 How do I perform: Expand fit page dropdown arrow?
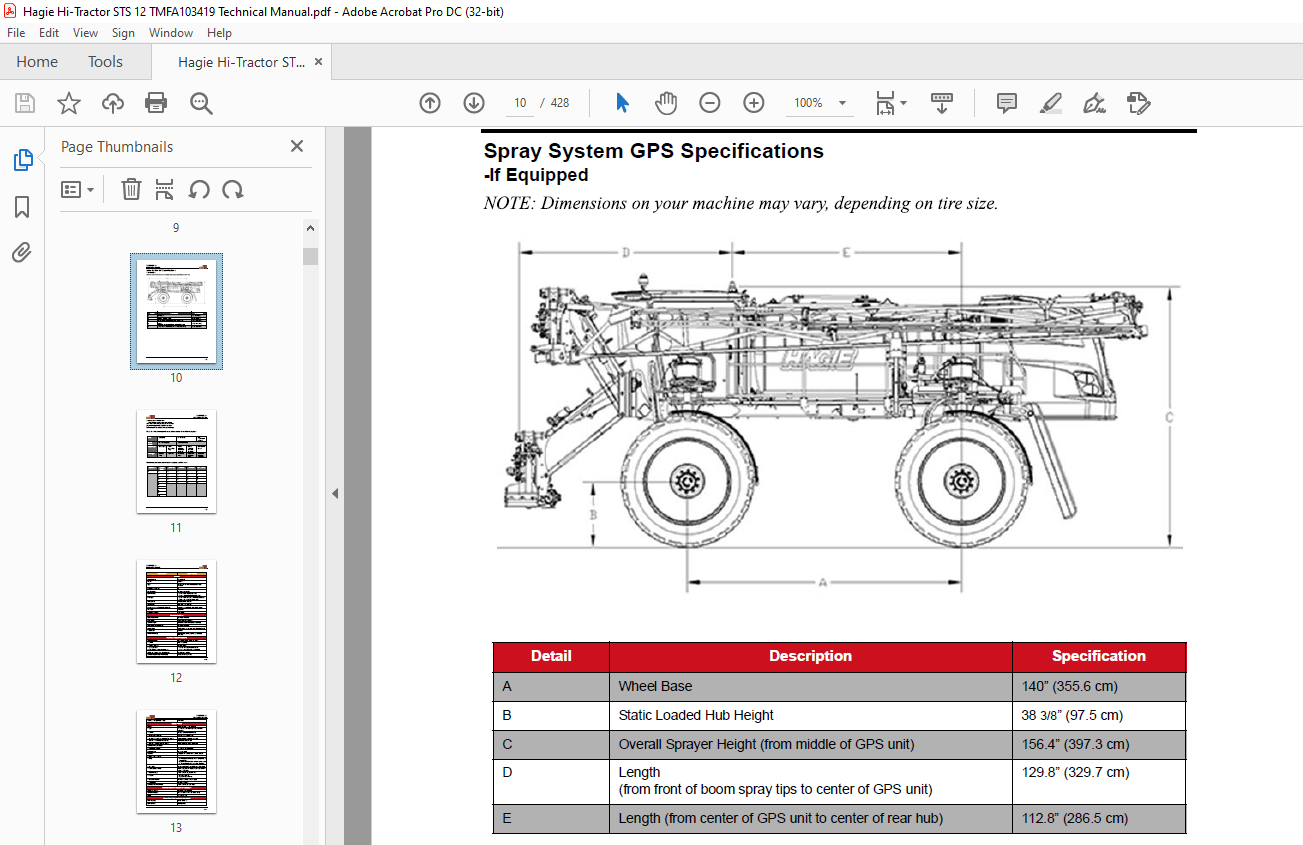[904, 103]
